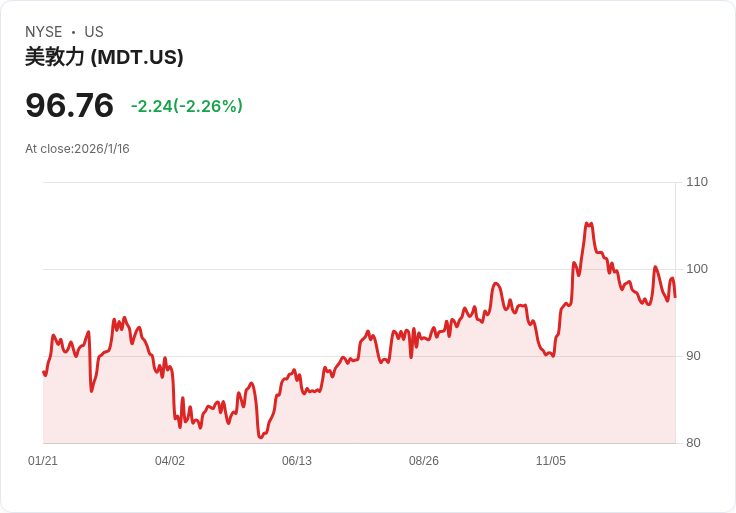
Task: Click the 08/26 date on x-axis
Action: pos(424,461)
